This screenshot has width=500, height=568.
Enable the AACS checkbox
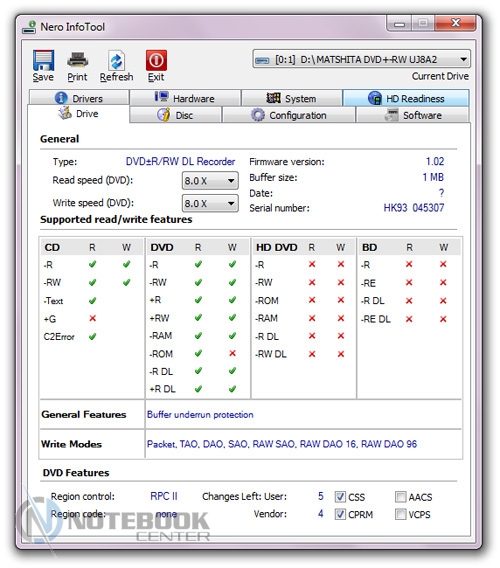point(400,497)
